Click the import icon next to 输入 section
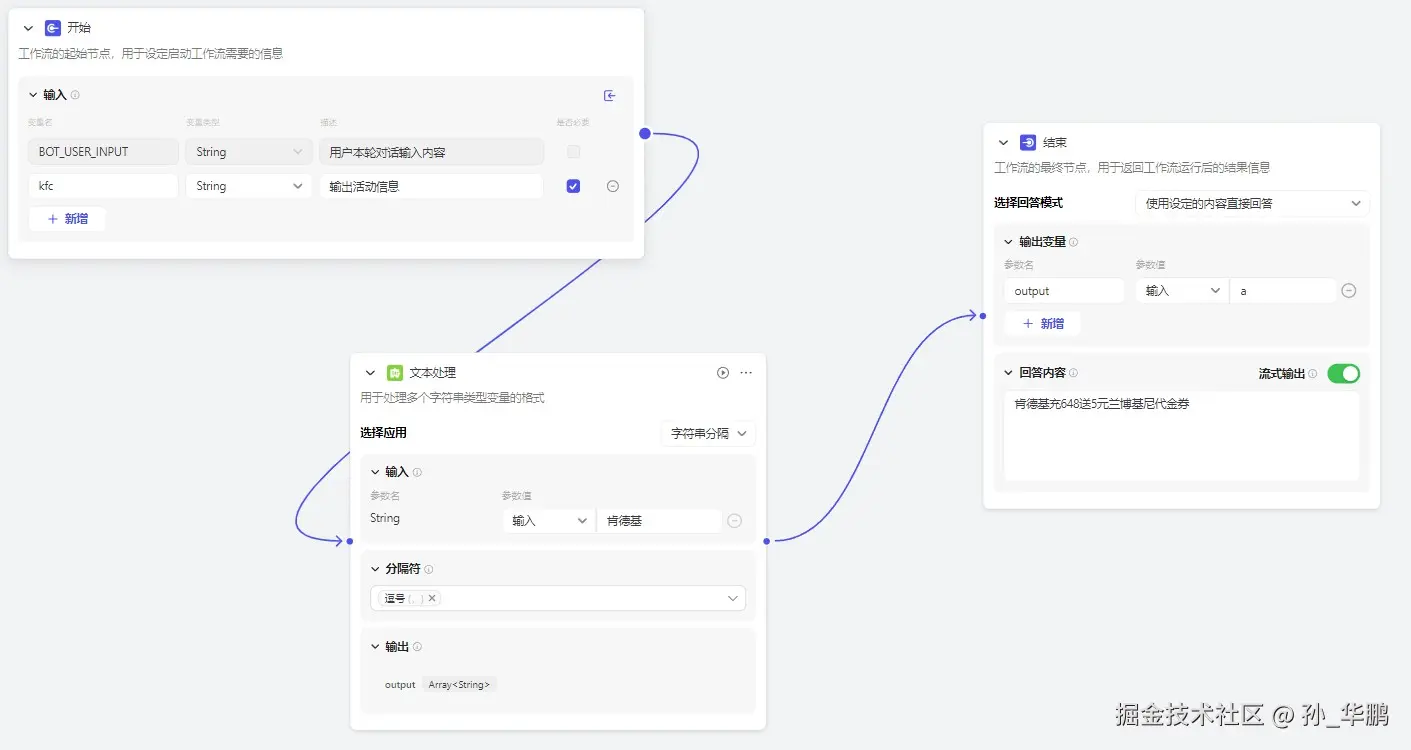Viewport: 1411px width, 750px height. (x=610, y=95)
